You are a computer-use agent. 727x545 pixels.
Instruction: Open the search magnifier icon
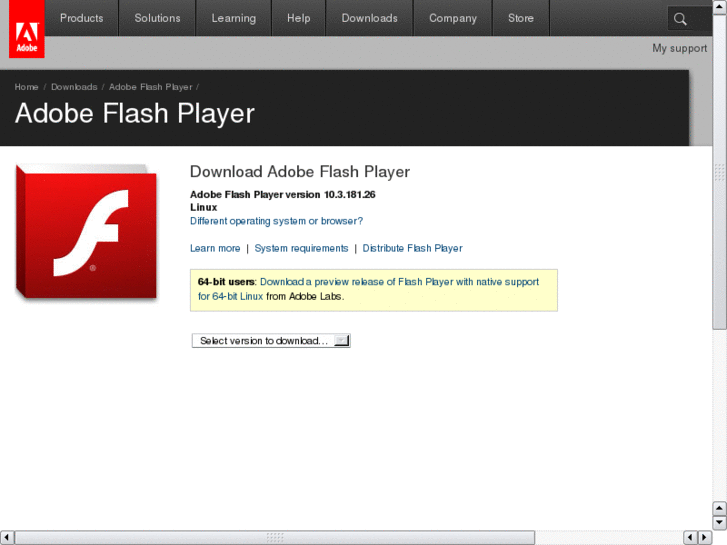pos(680,19)
